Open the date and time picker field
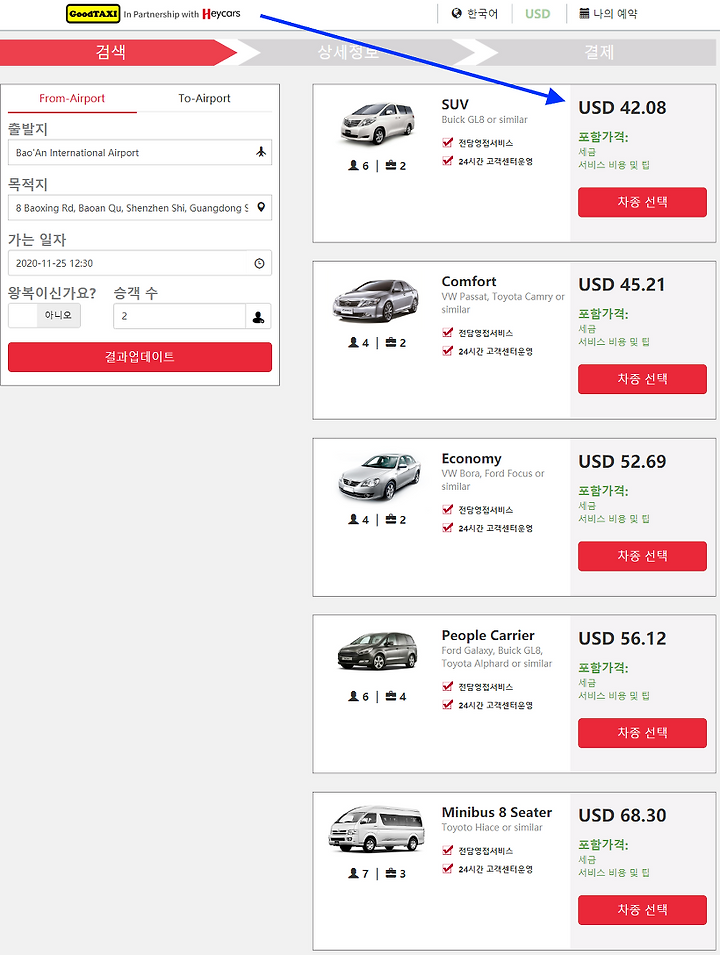 (x=140, y=263)
